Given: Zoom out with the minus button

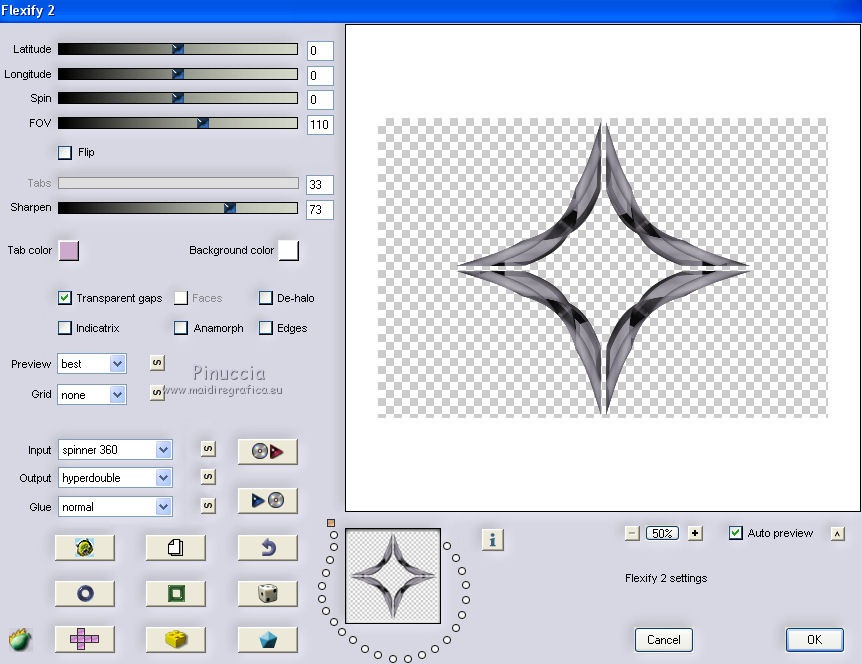Looking at the screenshot, I should (x=632, y=533).
